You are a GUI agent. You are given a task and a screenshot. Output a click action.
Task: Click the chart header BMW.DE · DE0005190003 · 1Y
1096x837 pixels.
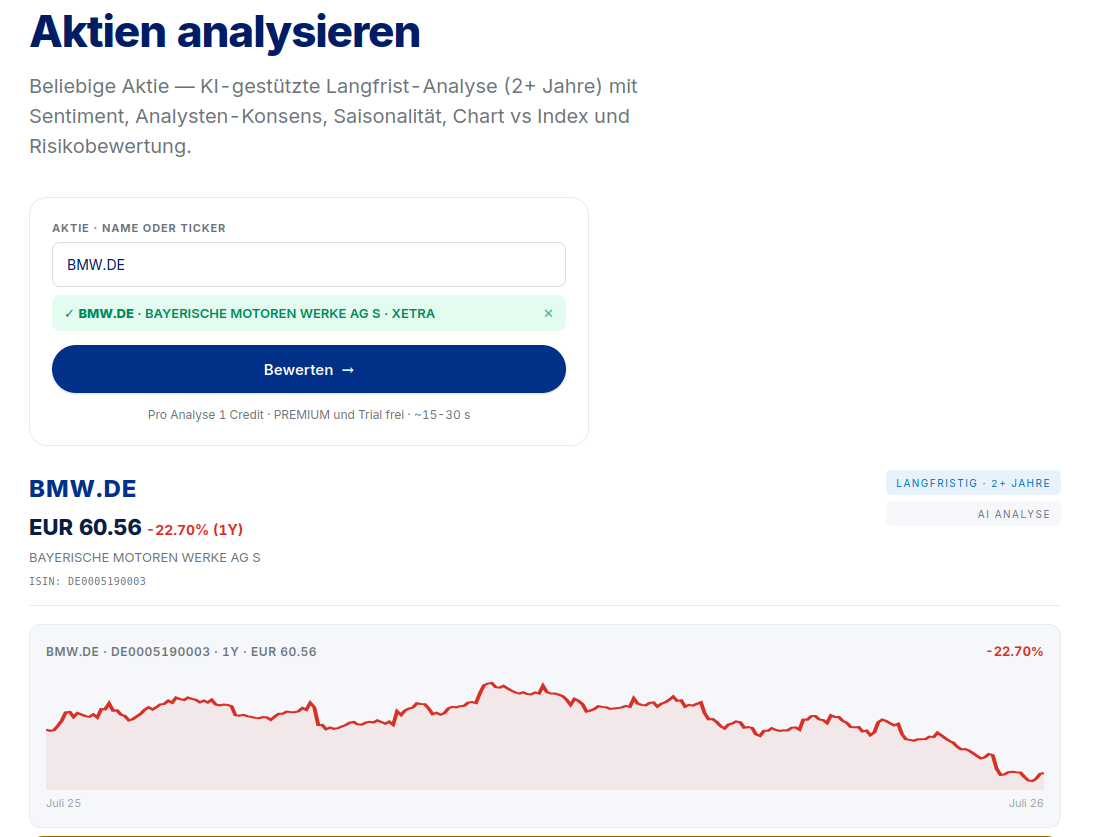(181, 652)
